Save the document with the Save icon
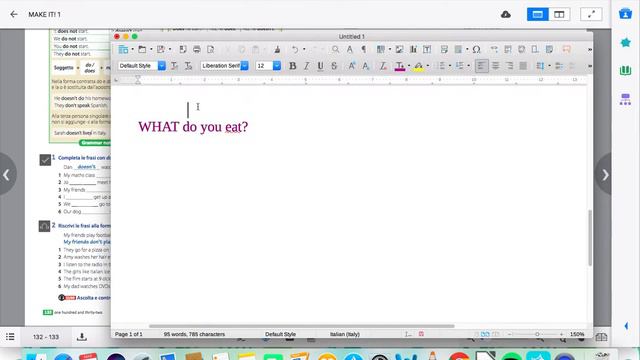The width and height of the screenshot is (640, 360). (161, 49)
